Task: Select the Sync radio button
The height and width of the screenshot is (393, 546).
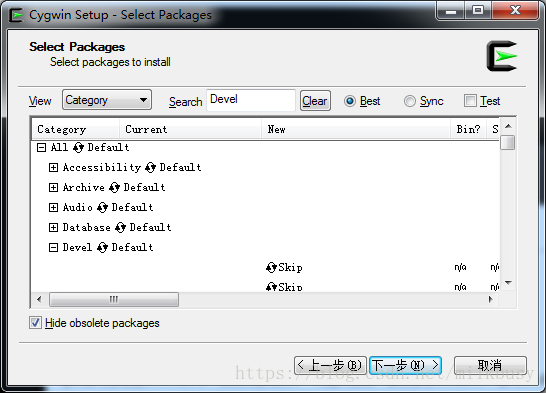Action: coord(410,101)
